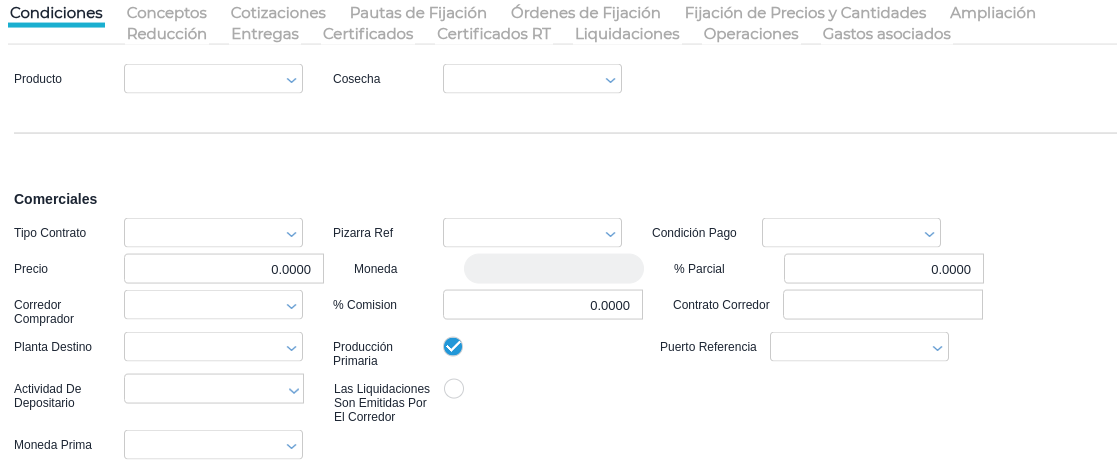This screenshot has width=1117, height=461.
Task: Go to the Pautas de Fijación tab
Action: click(418, 13)
